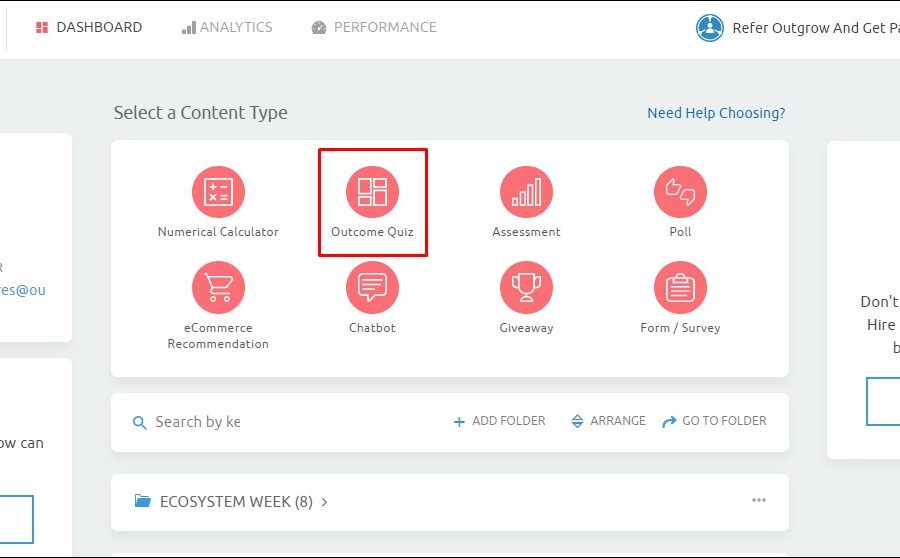Select the Giveaway trophy icon
This screenshot has height=558, width=900.
[526, 287]
